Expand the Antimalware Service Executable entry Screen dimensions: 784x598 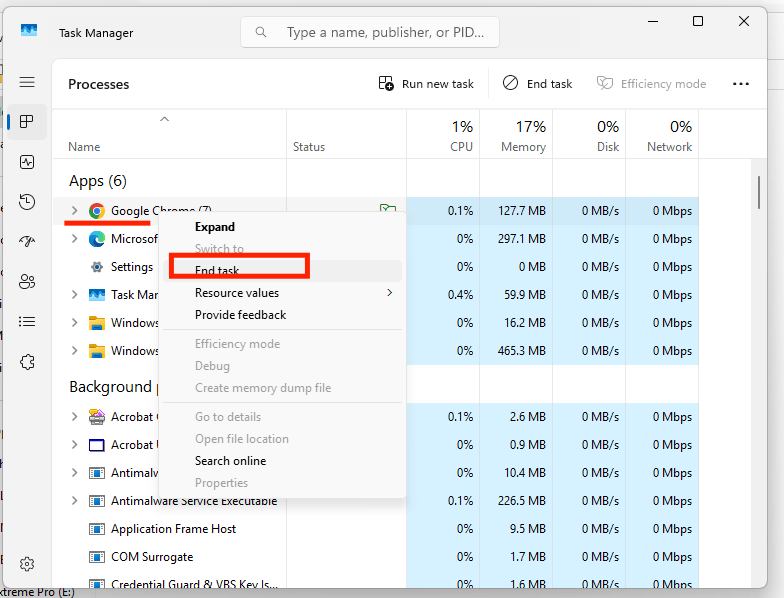pyautogui.click(x=74, y=500)
